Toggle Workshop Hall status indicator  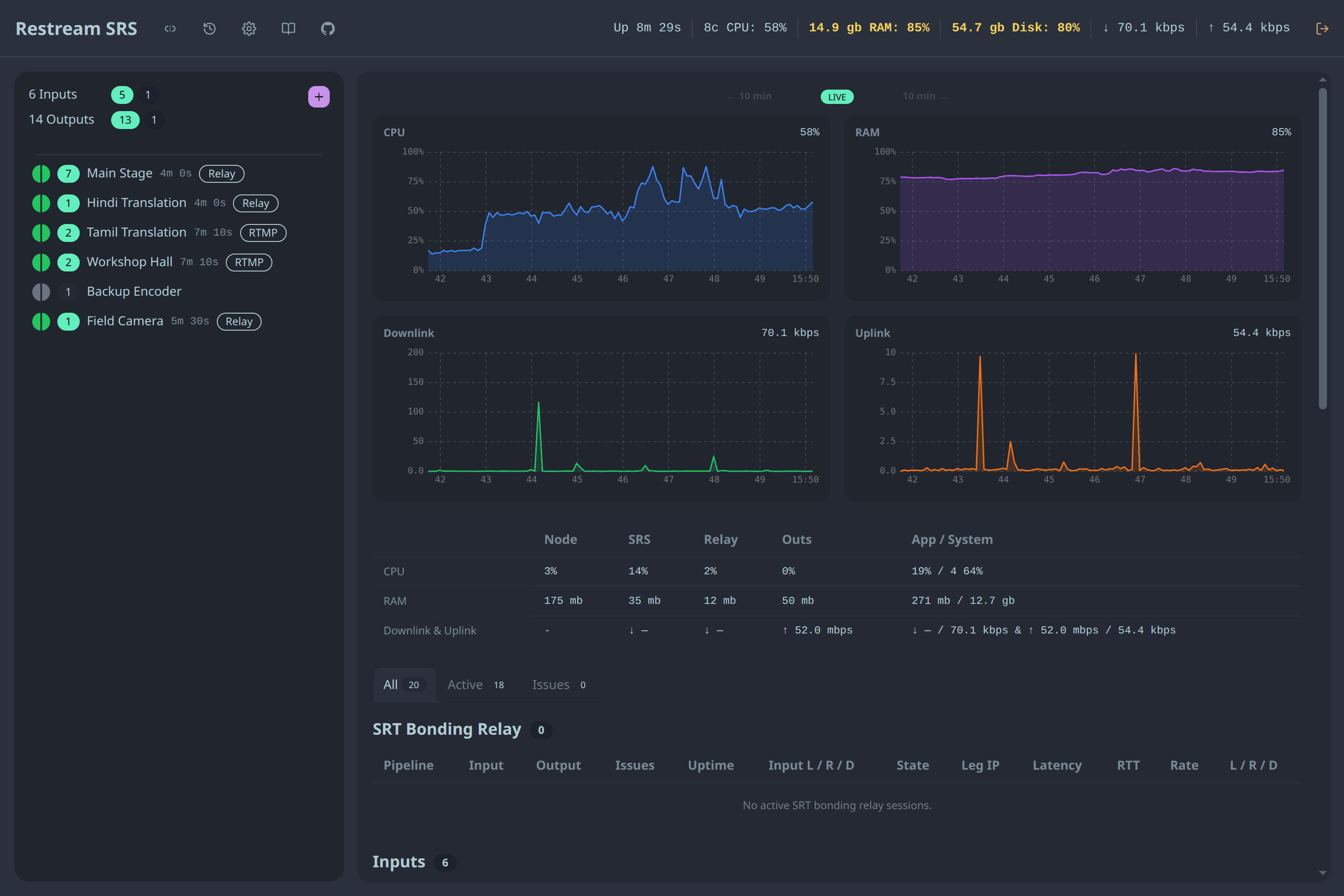tap(41, 262)
